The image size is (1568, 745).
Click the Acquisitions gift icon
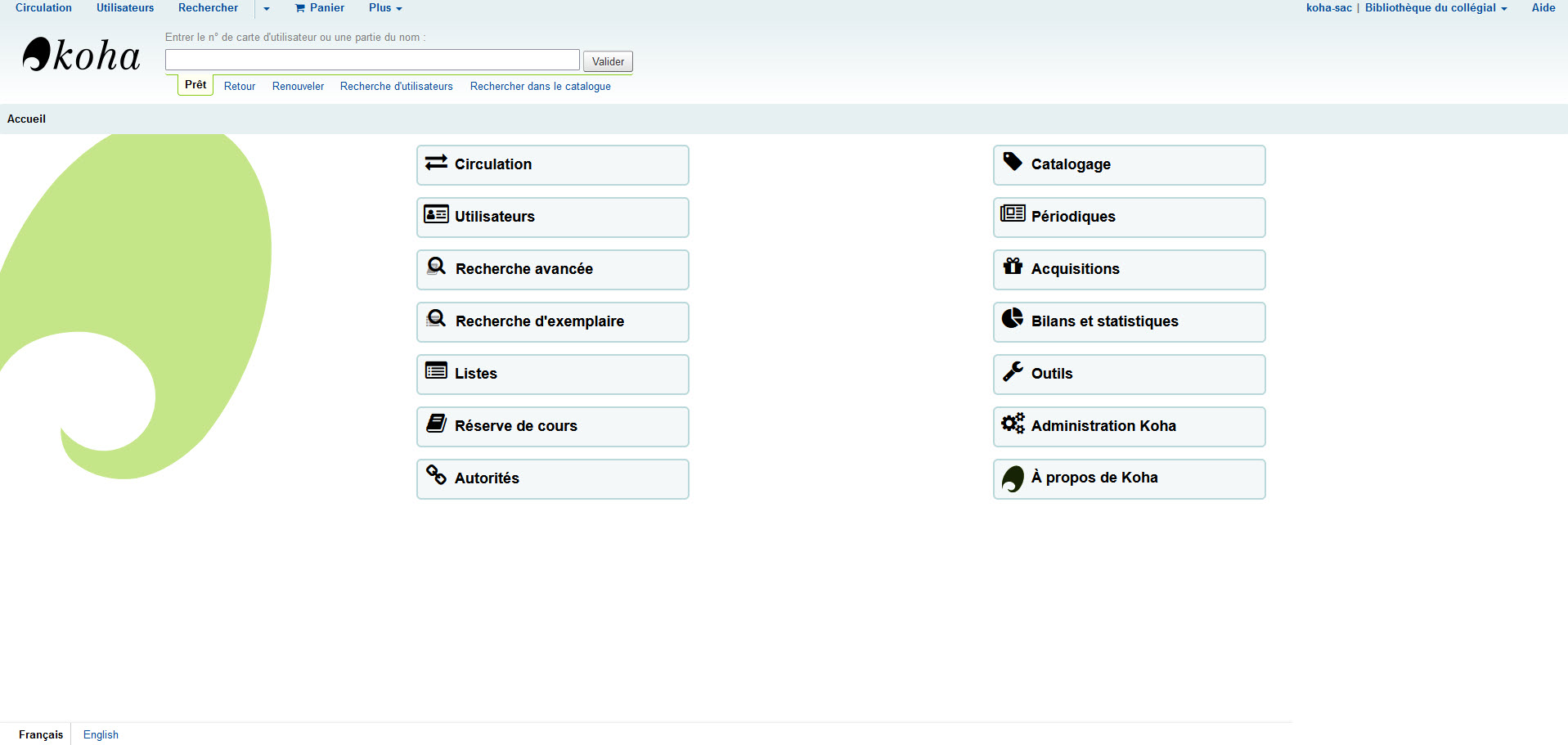click(x=1013, y=266)
